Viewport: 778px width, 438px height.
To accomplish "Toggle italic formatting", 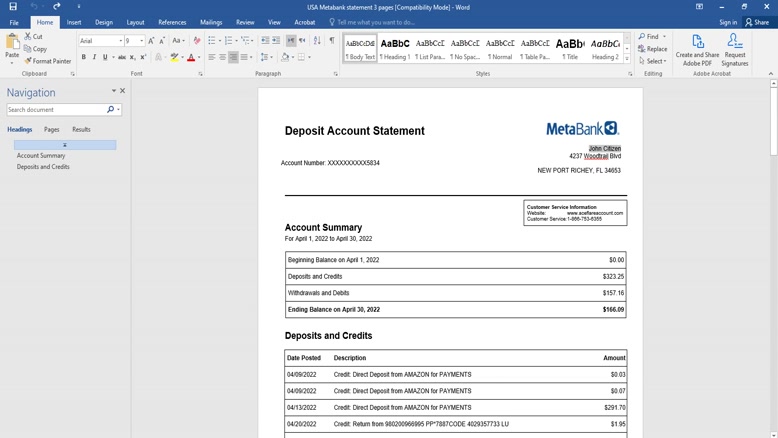I will pyautogui.click(x=95, y=57).
